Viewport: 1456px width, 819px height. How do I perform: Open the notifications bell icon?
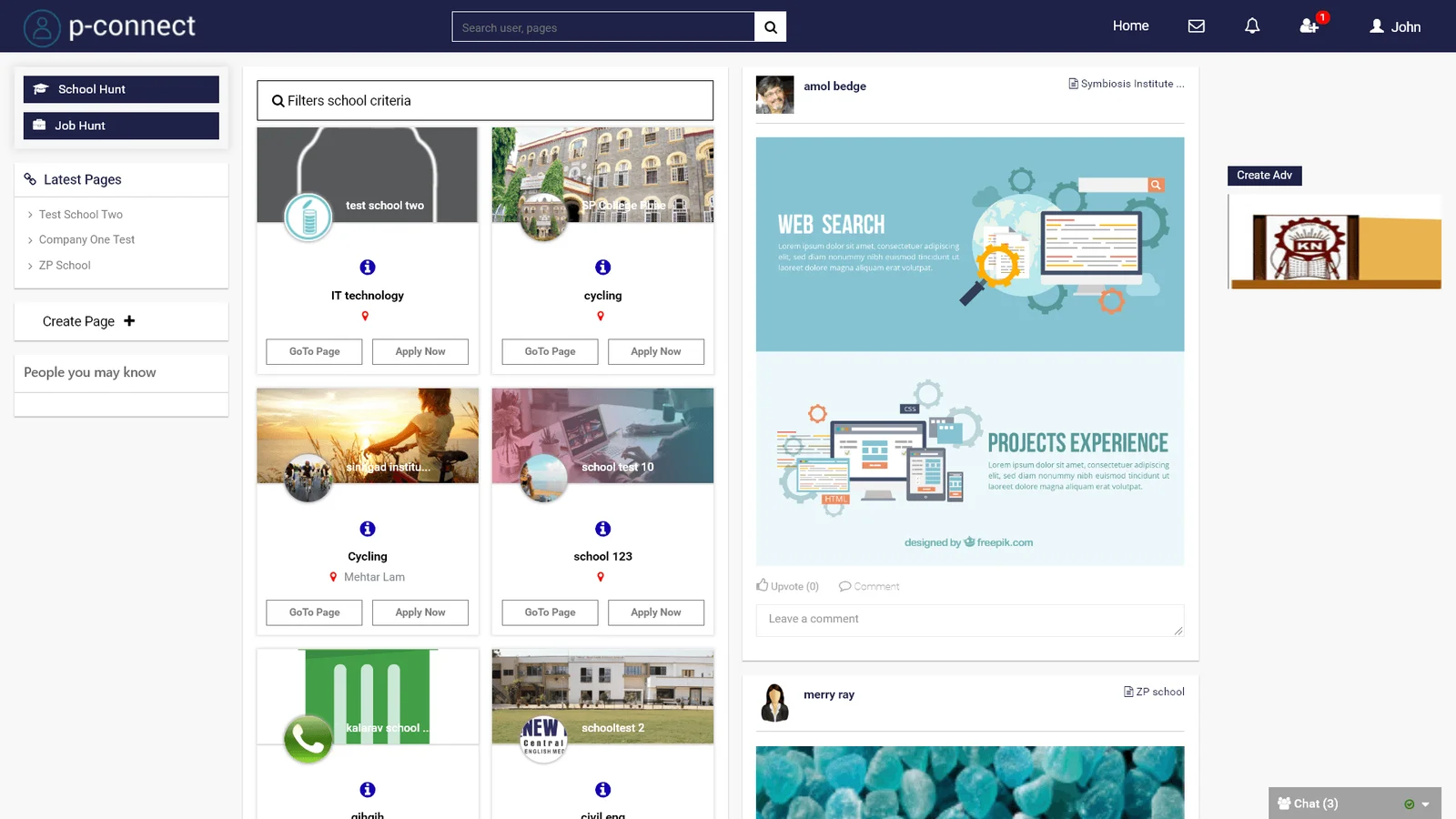(1252, 26)
